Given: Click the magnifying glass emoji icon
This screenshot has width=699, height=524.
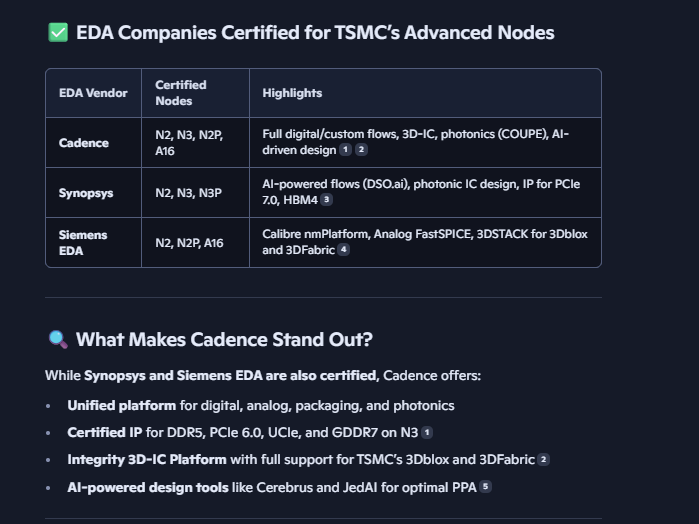Looking at the screenshot, I should point(58,339).
